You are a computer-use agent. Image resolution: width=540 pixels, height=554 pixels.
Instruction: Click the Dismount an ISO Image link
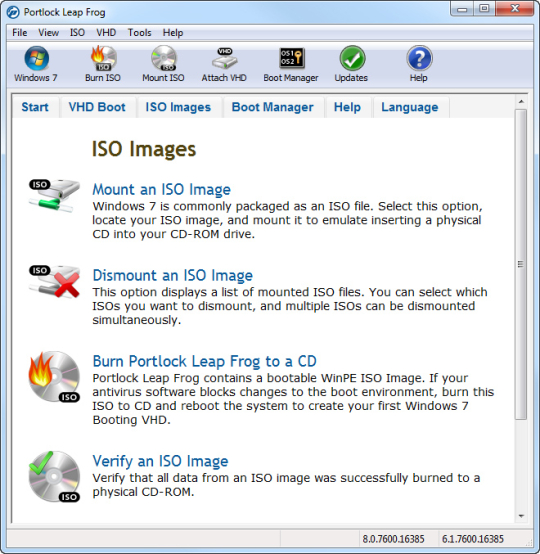click(x=173, y=276)
